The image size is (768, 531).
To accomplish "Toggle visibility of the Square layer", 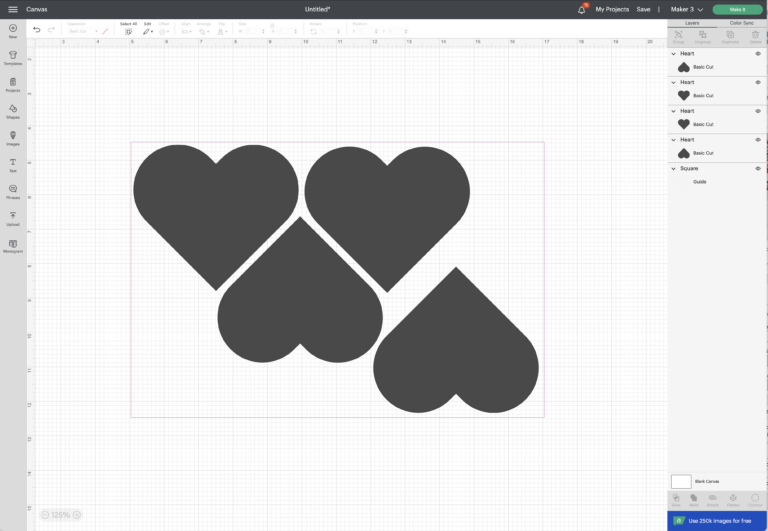I will (x=758, y=168).
